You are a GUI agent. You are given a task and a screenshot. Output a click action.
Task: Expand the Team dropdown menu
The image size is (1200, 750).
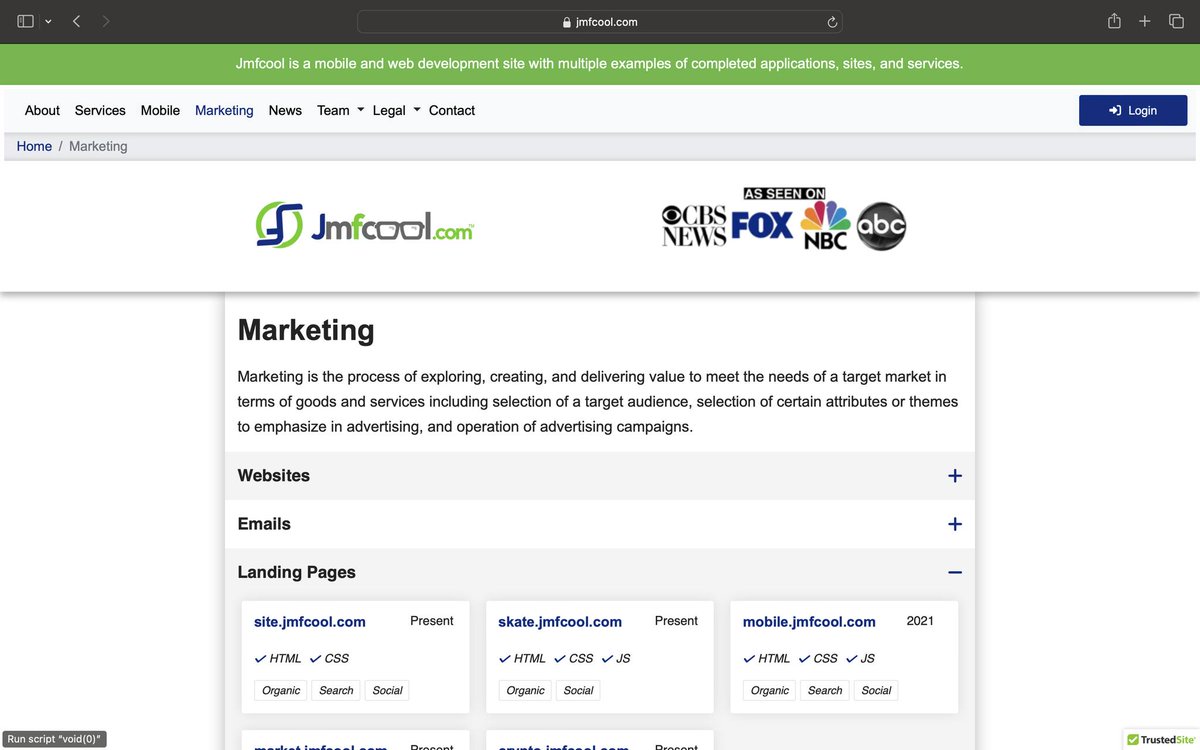(x=341, y=110)
